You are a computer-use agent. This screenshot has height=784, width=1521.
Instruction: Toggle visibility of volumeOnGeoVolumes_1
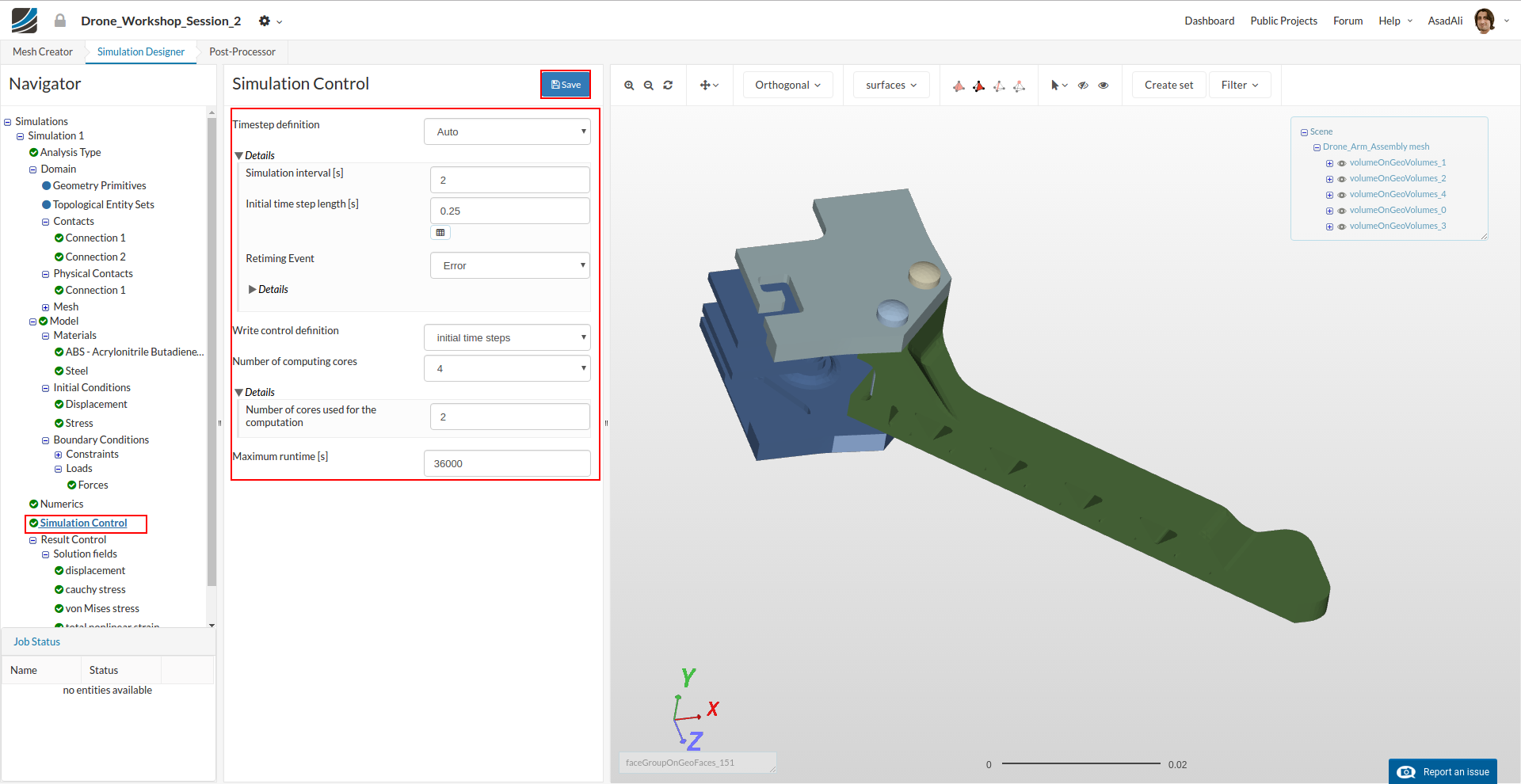tap(1342, 163)
